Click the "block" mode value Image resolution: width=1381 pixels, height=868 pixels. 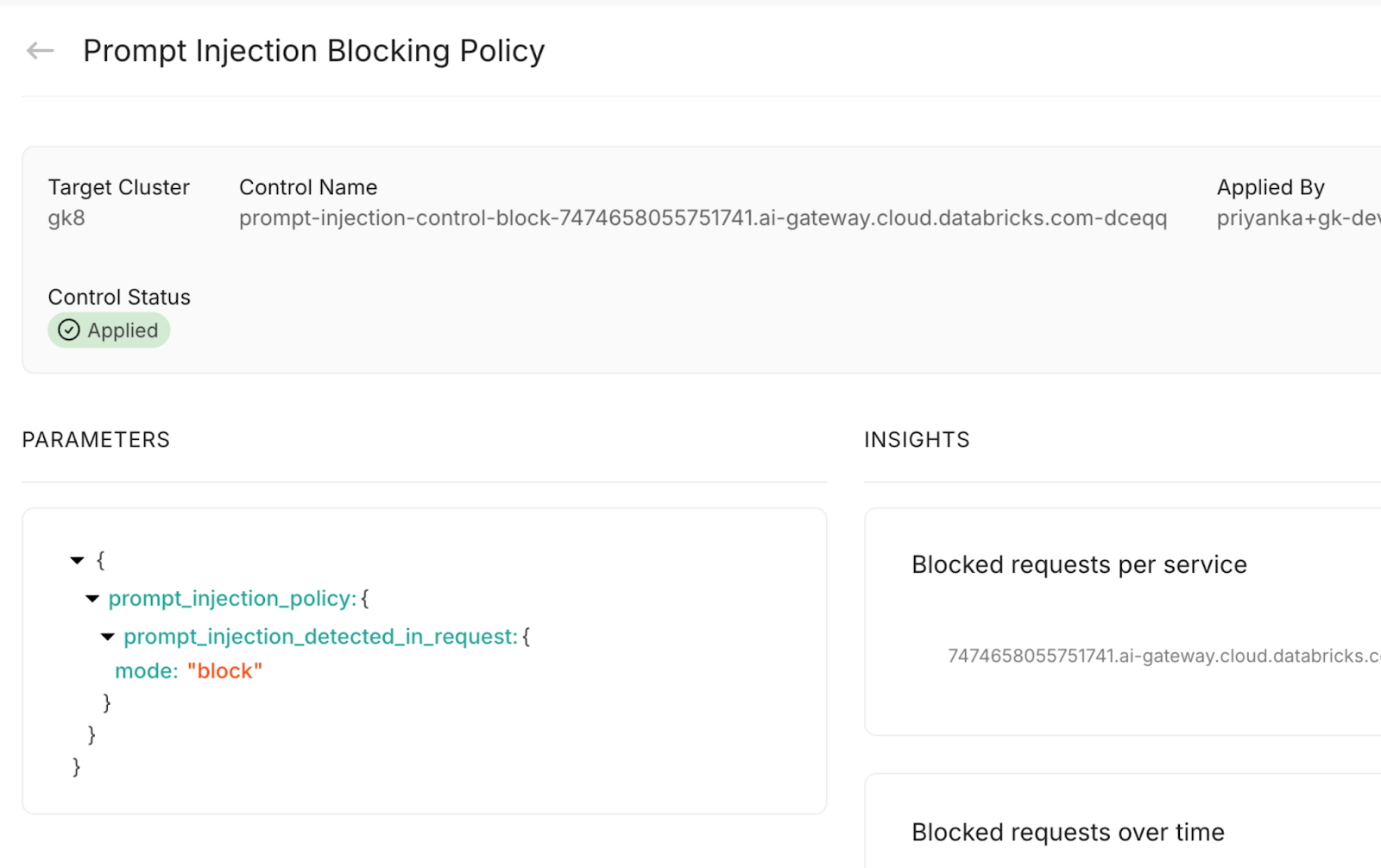[224, 671]
